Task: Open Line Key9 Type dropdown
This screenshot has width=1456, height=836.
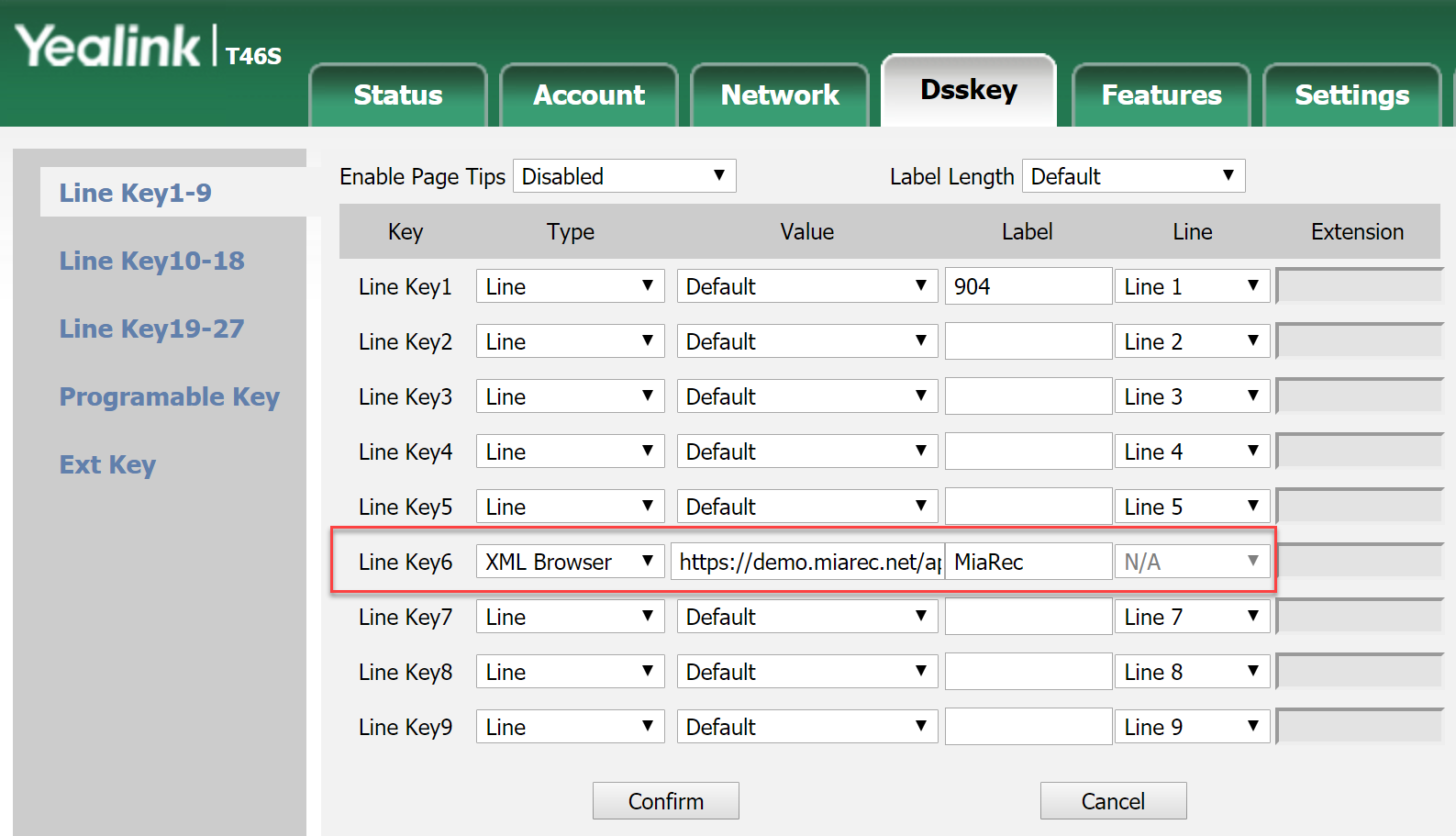Action: (570, 727)
